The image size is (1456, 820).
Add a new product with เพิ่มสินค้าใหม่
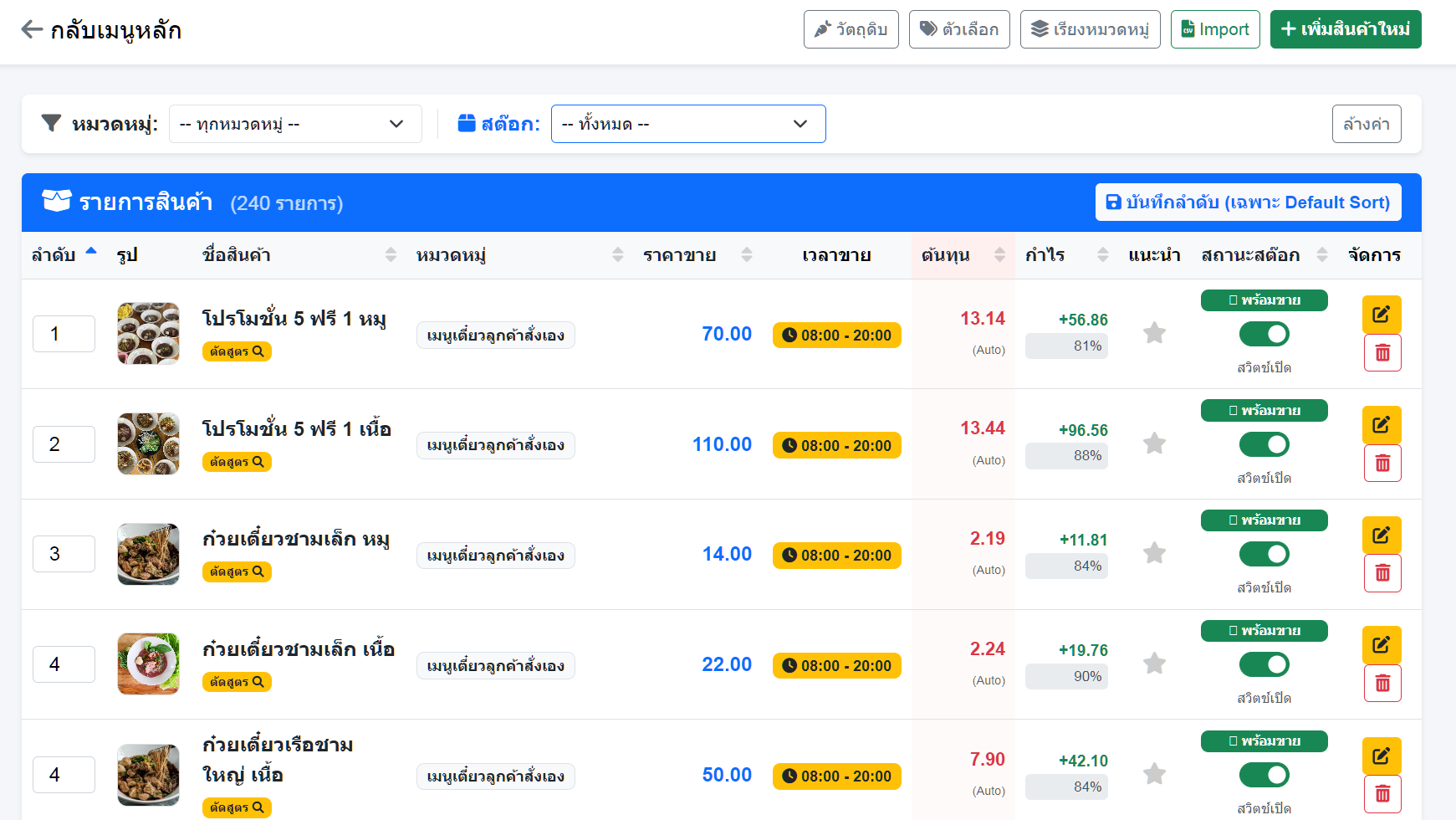1346,29
